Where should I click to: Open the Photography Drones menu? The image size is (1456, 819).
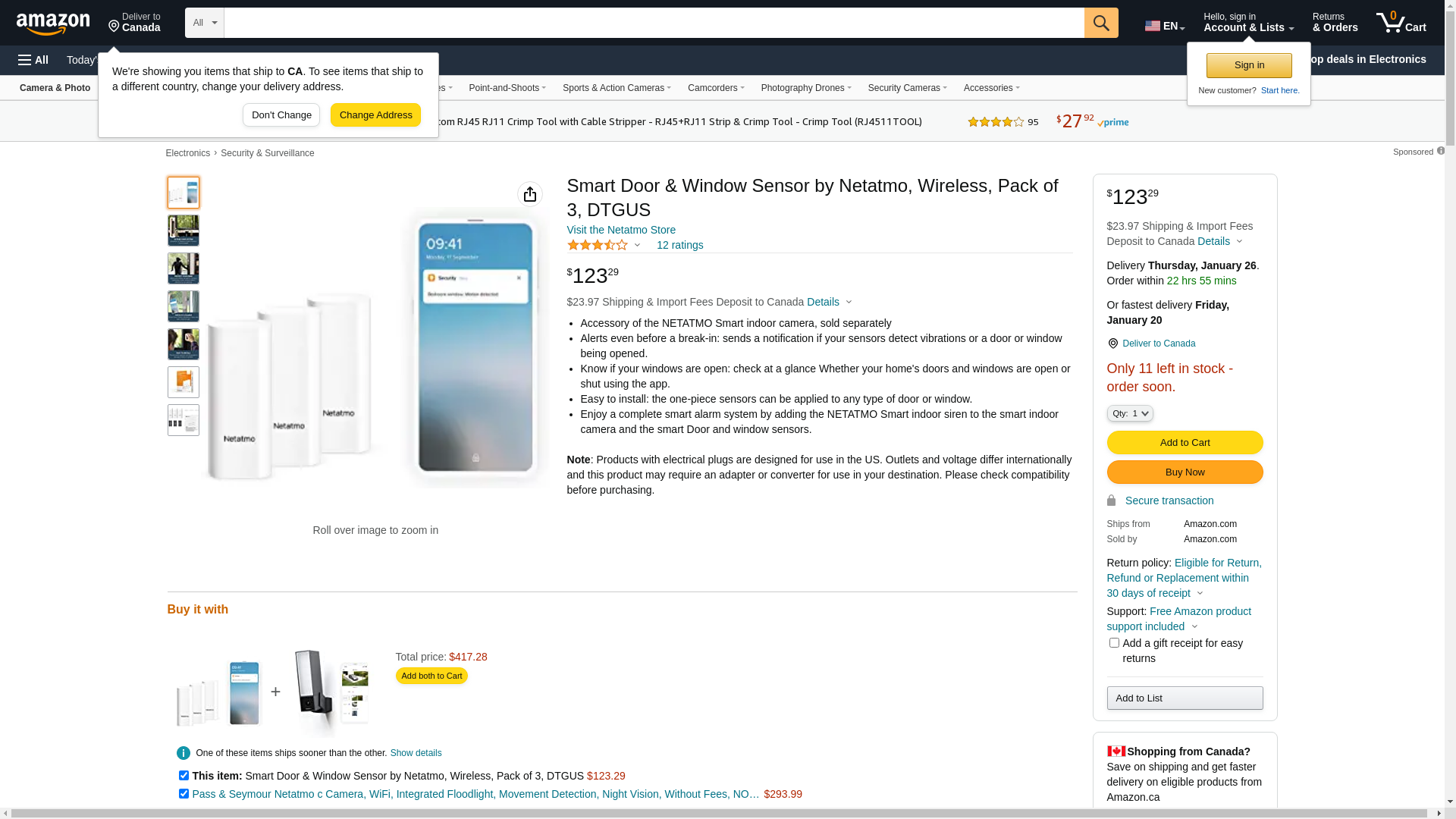805,88
